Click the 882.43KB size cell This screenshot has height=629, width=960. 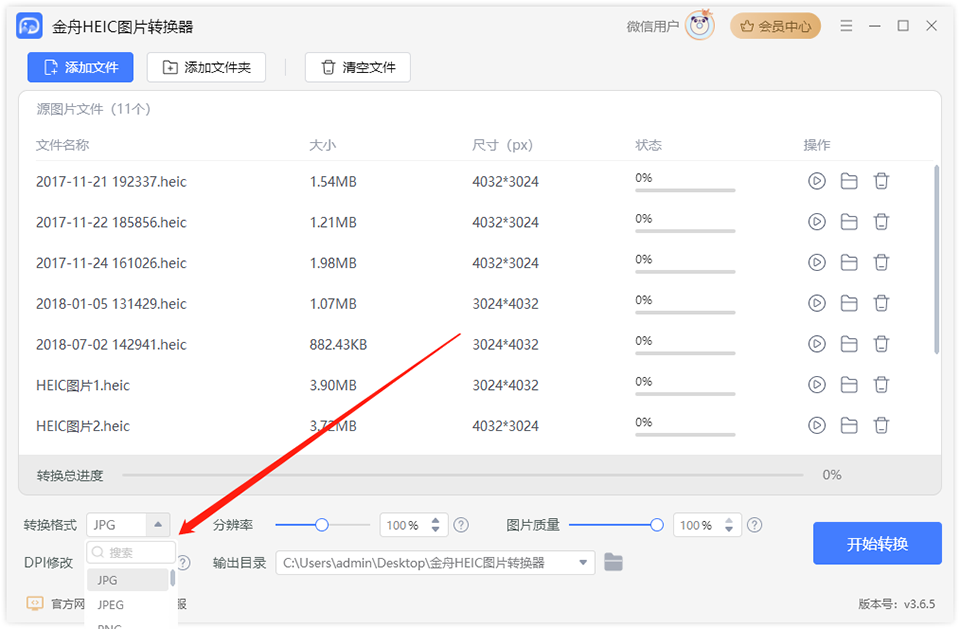coord(338,344)
